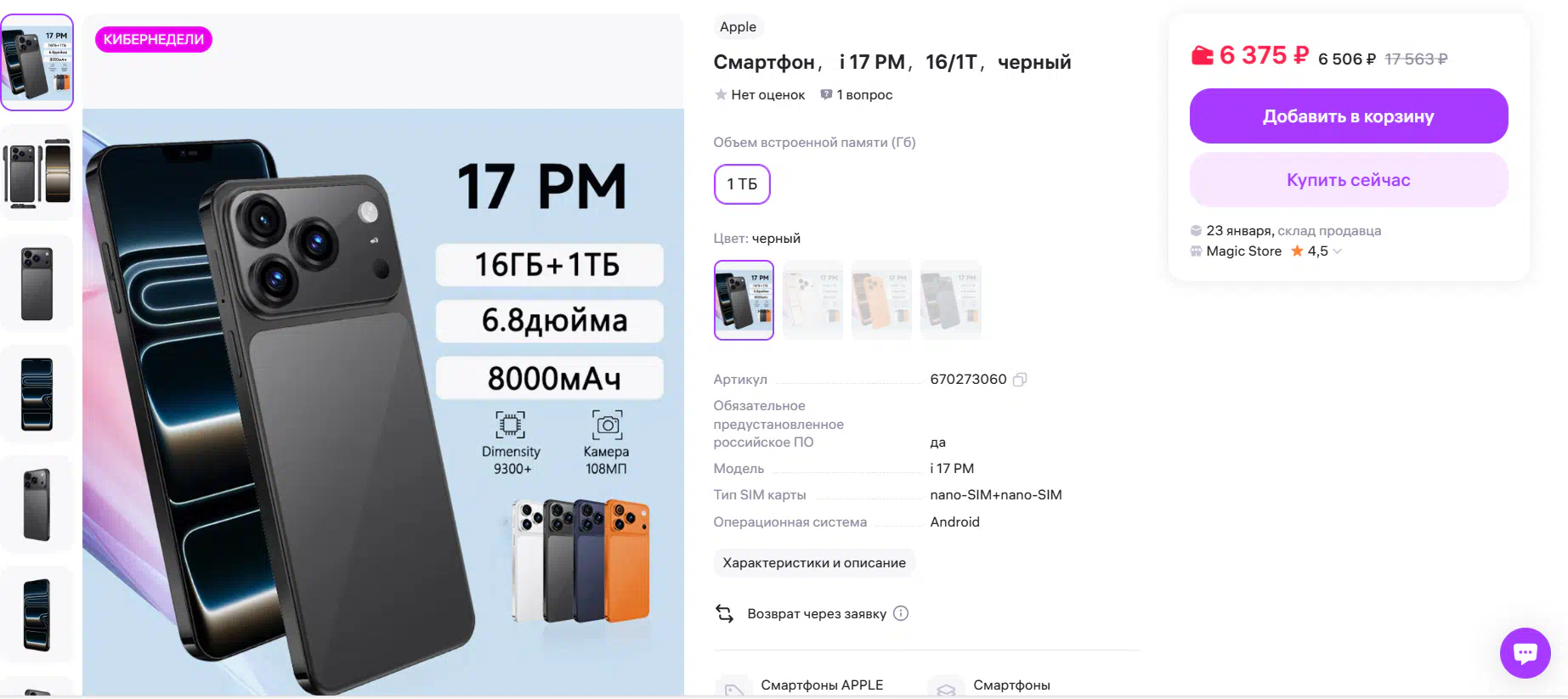The width and height of the screenshot is (1568, 699).
Task: Click Купить сейчас button
Action: (x=1349, y=180)
